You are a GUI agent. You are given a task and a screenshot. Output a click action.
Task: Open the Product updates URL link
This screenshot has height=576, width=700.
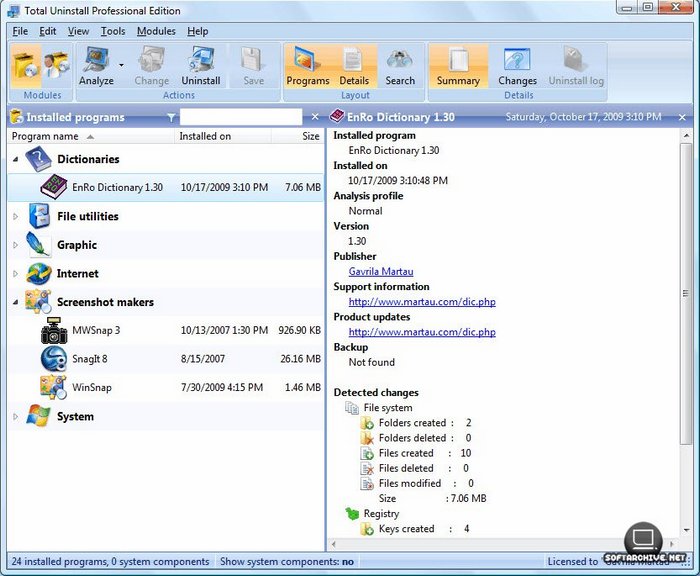pos(422,332)
